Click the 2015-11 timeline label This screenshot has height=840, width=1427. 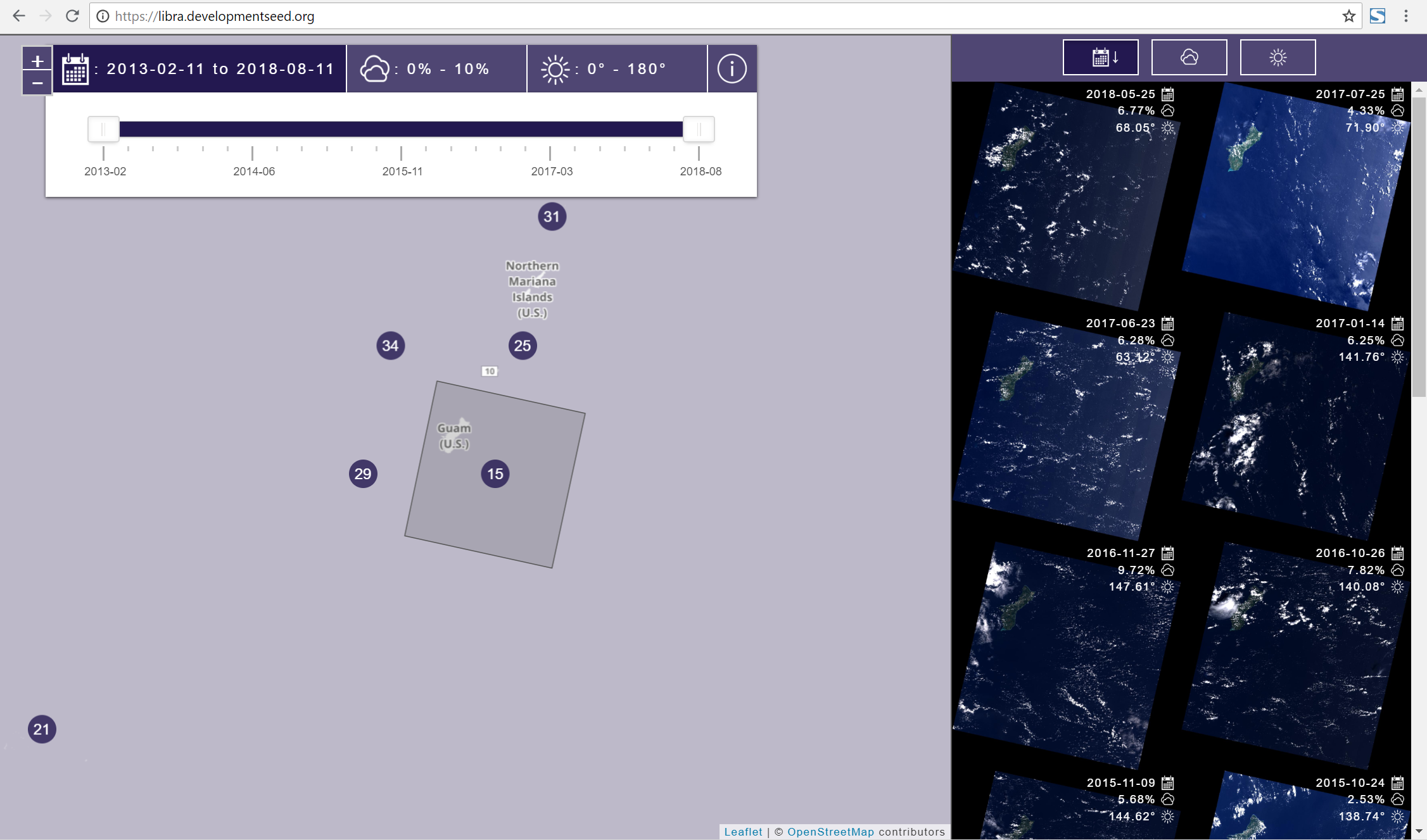(x=402, y=172)
